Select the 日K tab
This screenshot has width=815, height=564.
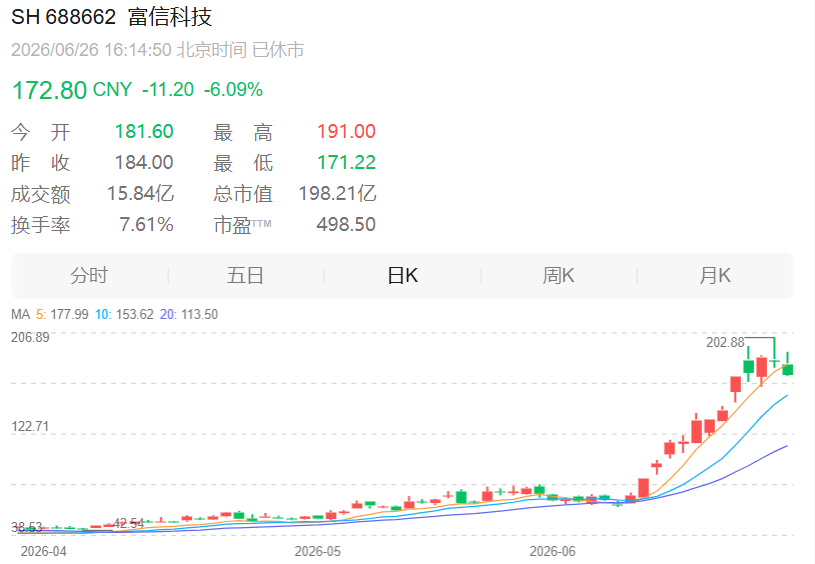click(x=403, y=276)
